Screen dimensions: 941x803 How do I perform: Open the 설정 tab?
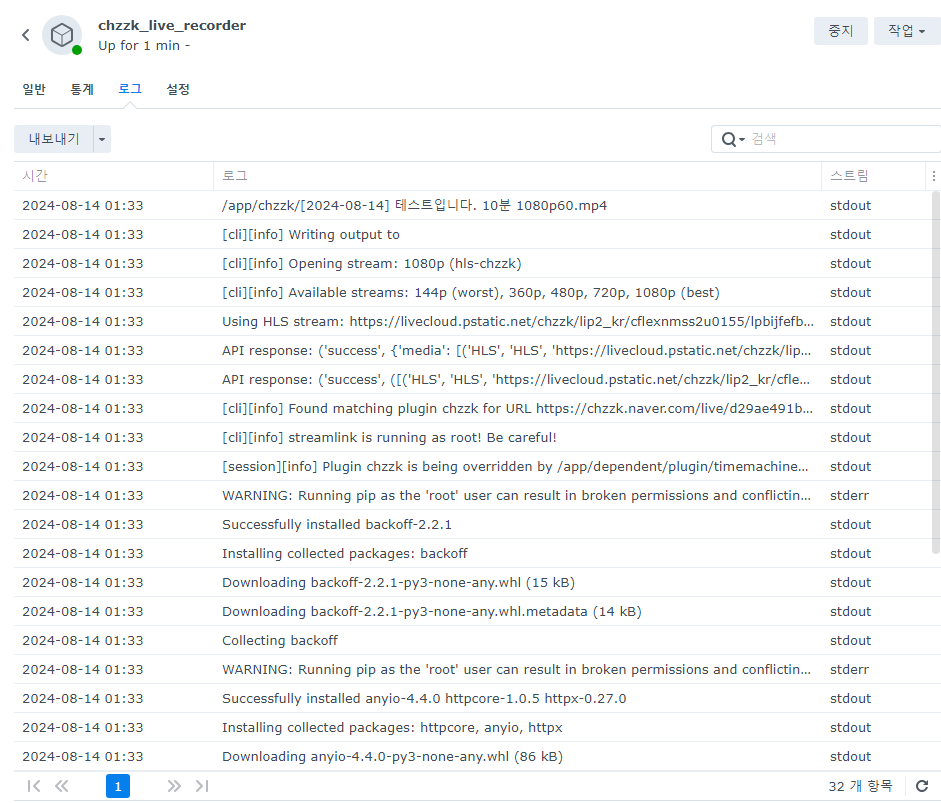[178, 89]
